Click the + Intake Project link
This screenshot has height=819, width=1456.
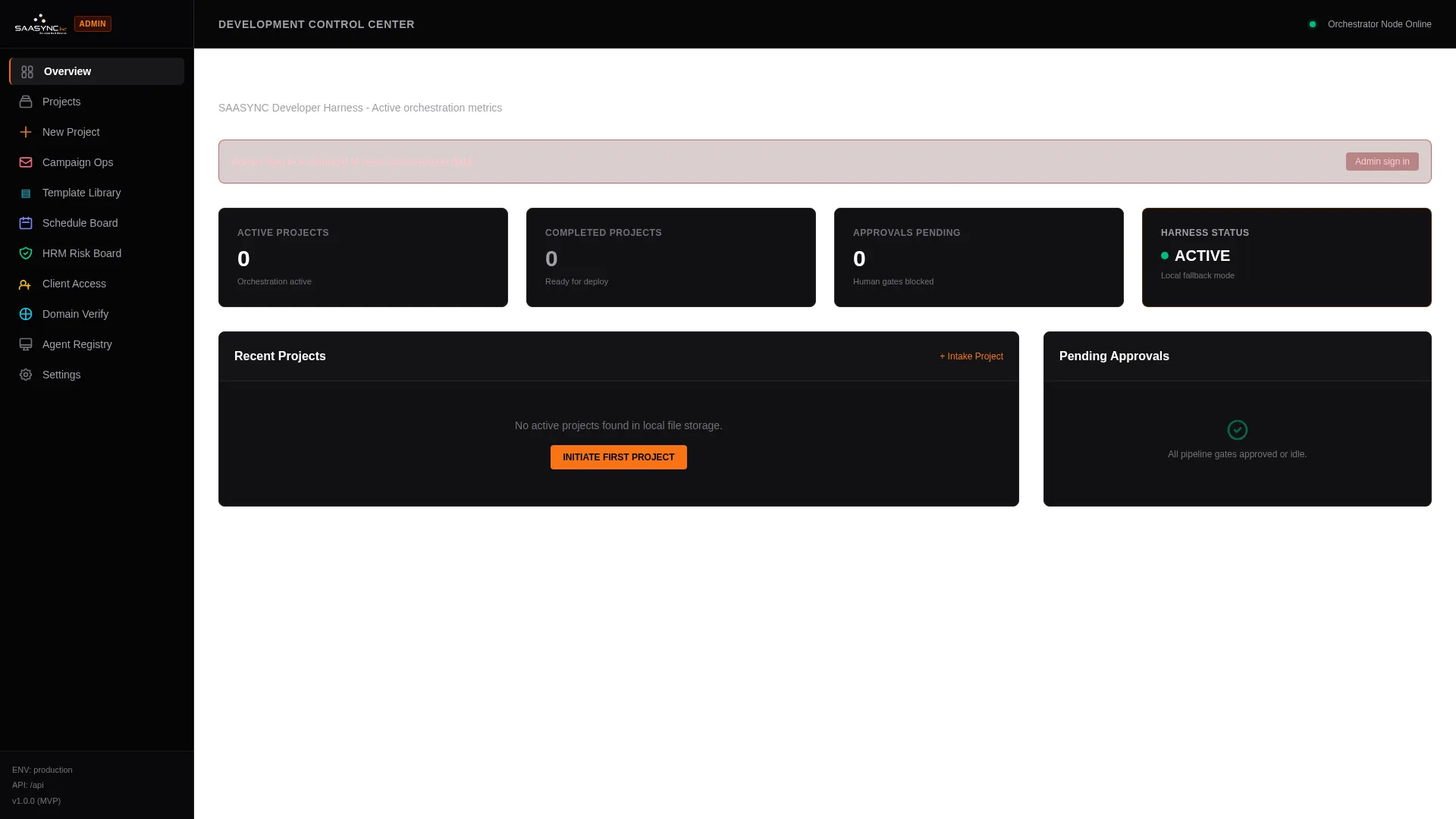(971, 356)
